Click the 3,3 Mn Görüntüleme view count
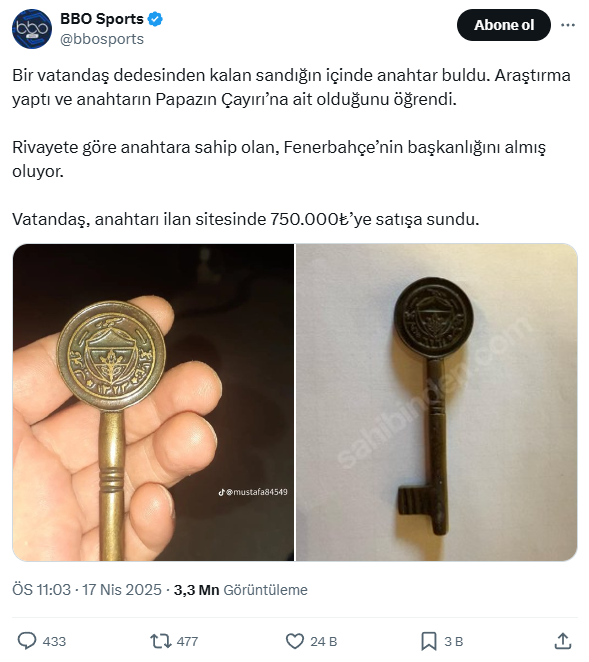The image size is (589, 662). (241, 590)
